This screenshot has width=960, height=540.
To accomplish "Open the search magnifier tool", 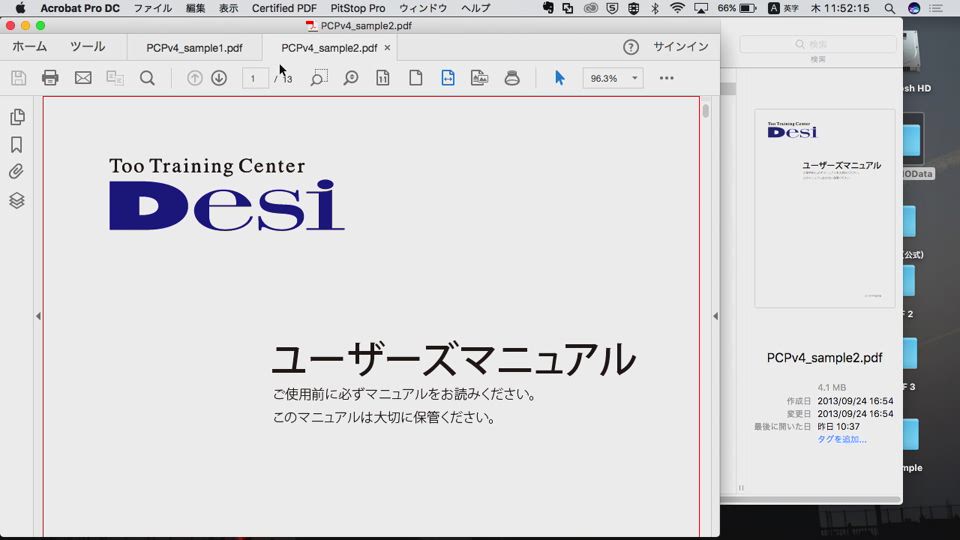I will pos(147,78).
